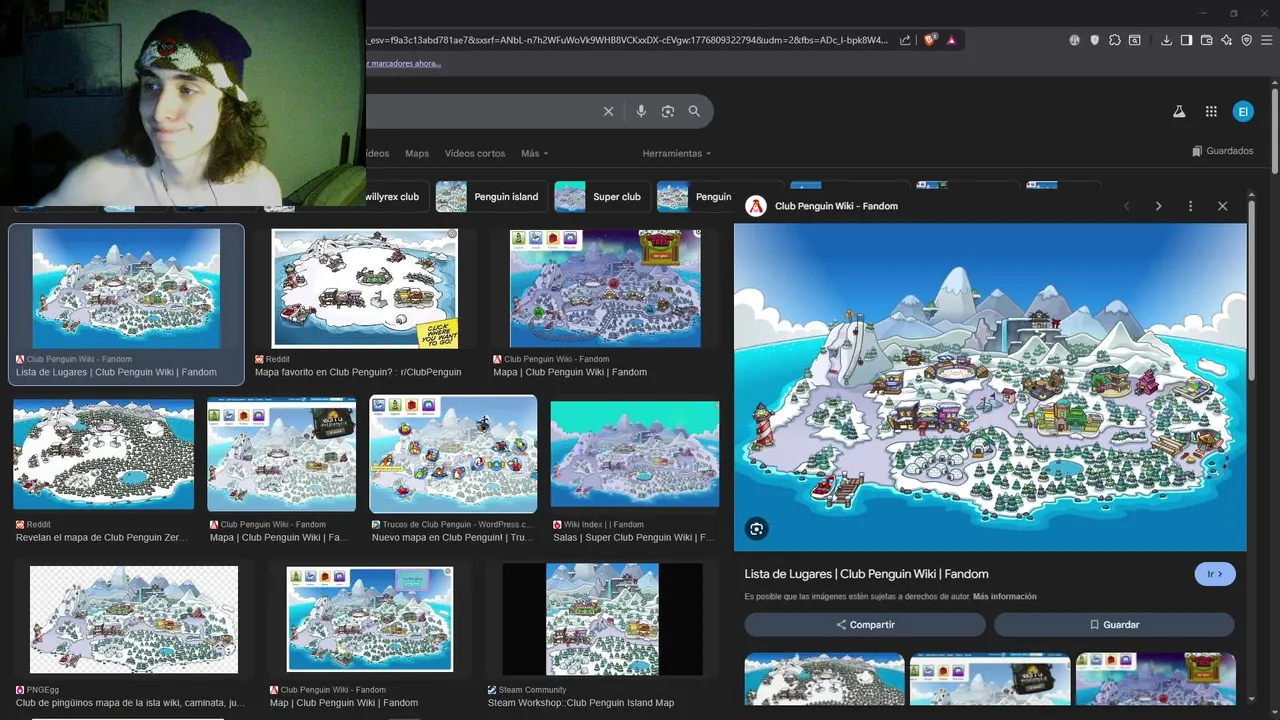Viewport: 1280px width, 720px height.
Task: Click the Ir visit button
Action: coord(1215,574)
